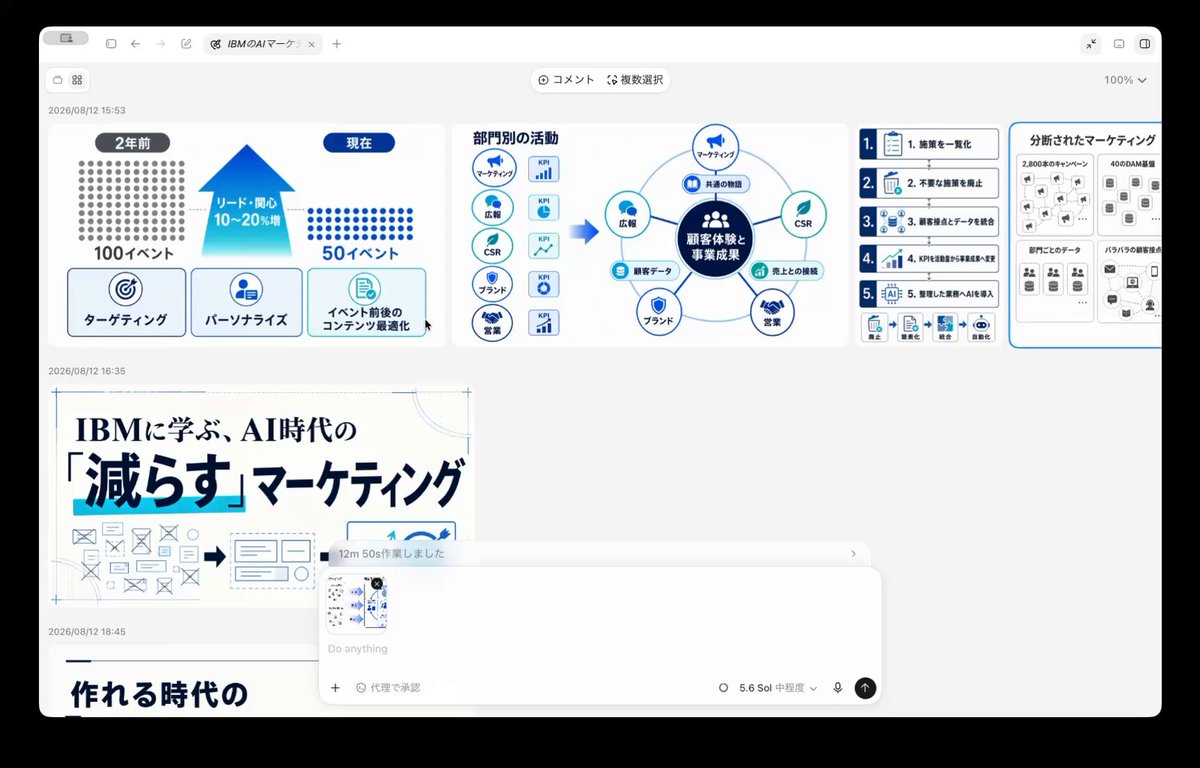Select the 分断されたマーケティング image
Image resolution: width=1200 pixels, height=768 pixels.
click(1086, 235)
